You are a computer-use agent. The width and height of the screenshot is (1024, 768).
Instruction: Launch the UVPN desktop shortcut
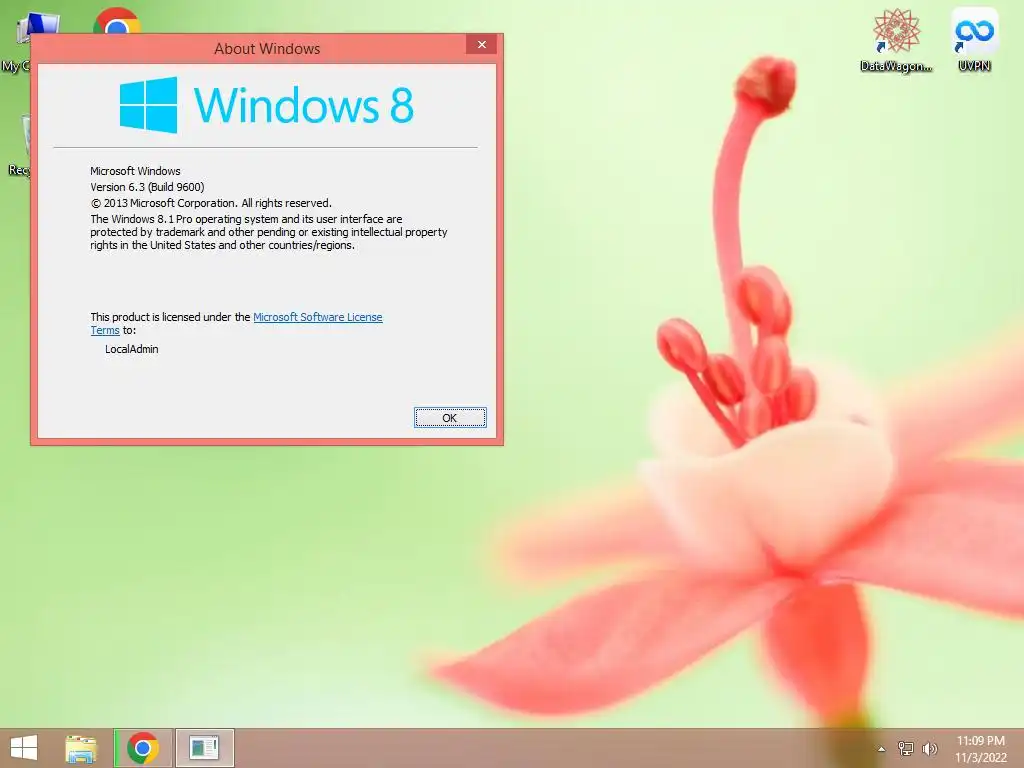(x=974, y=40)
